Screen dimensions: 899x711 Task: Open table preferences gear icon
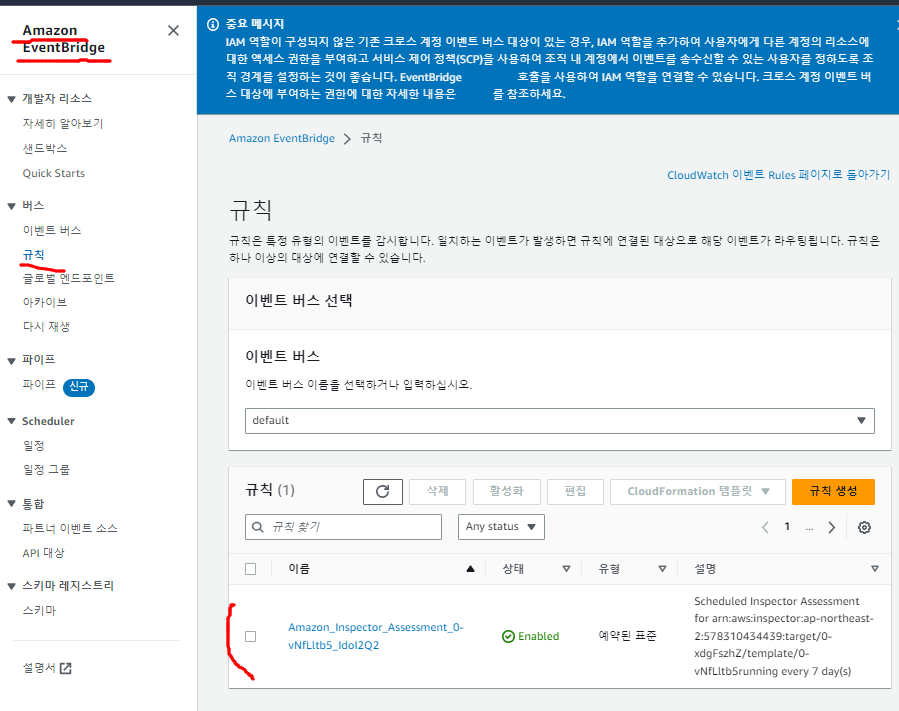tap(864, 528)
